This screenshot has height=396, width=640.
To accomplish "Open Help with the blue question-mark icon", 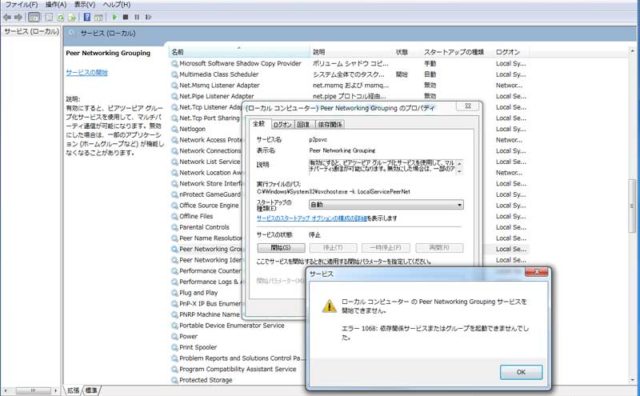I will 87,17.
